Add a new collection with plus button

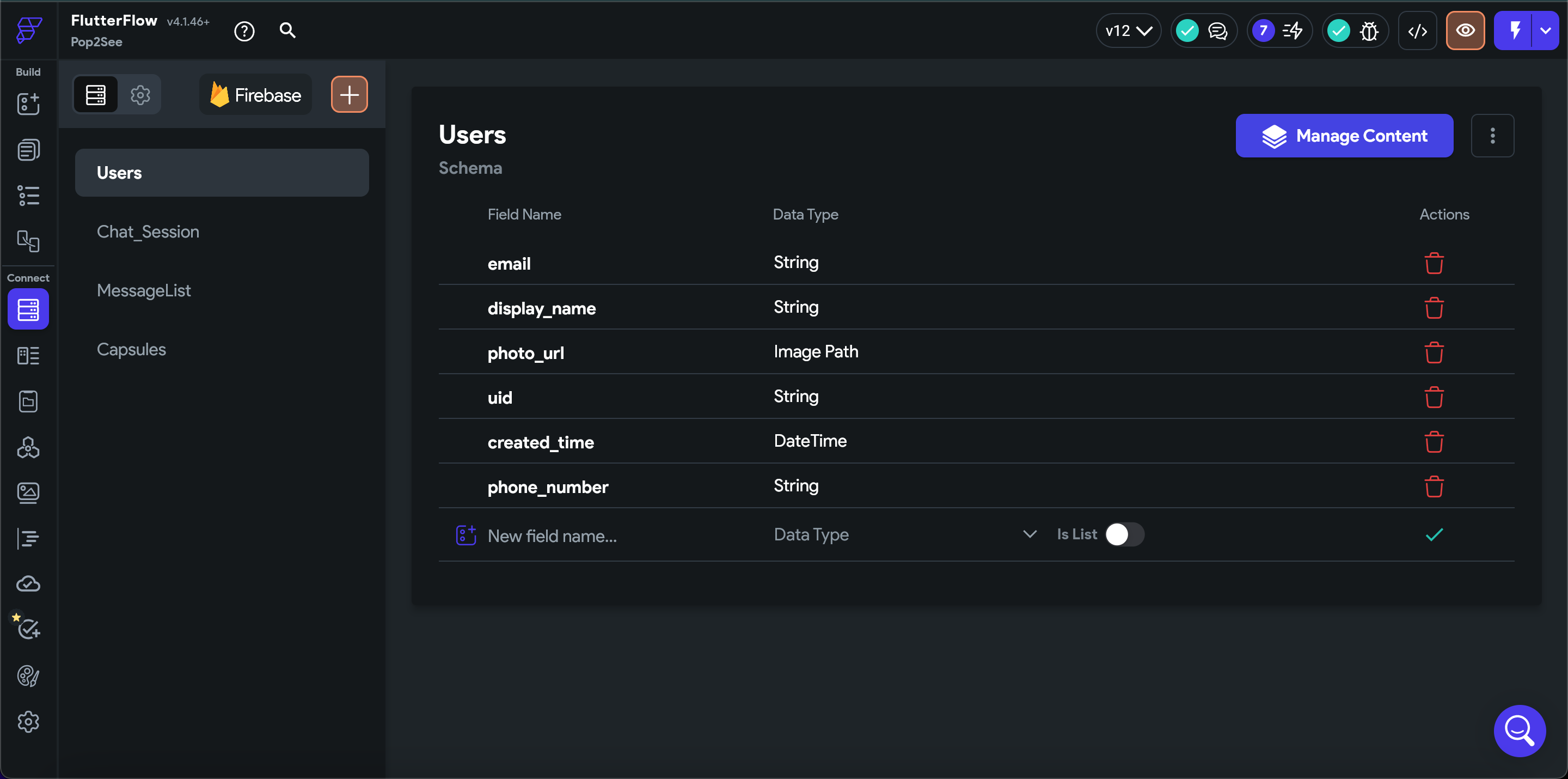tap(349, 95)
